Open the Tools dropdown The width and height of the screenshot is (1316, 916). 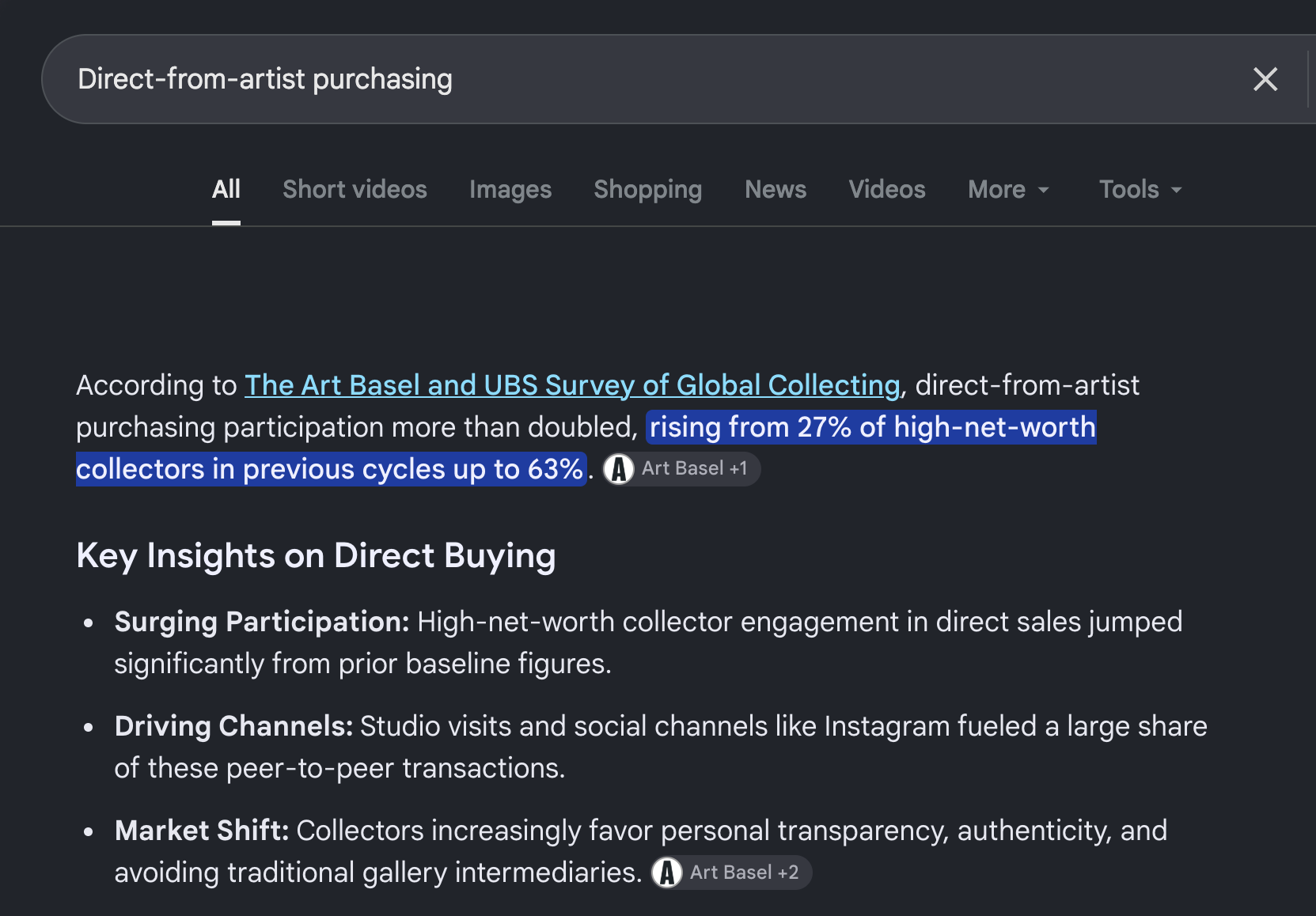[1140, 189]
